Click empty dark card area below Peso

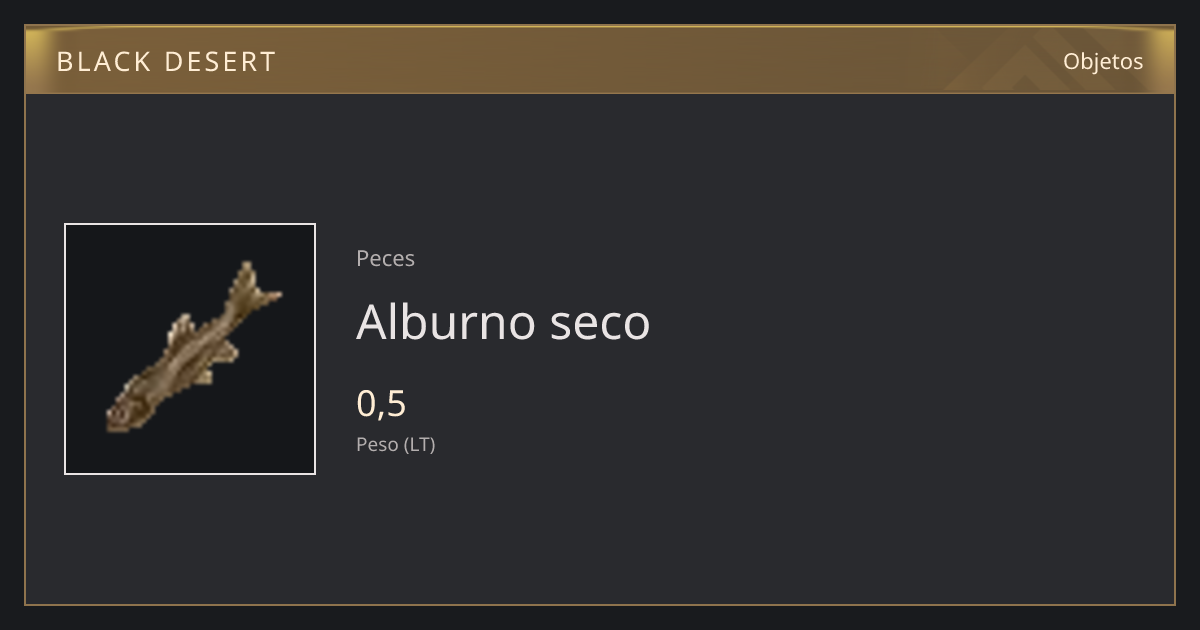point(600,530)
